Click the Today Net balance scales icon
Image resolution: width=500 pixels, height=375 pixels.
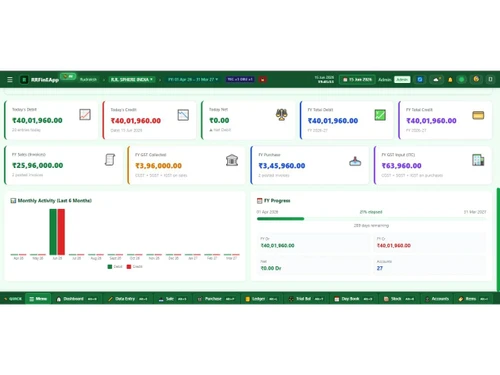coord(281,115)
